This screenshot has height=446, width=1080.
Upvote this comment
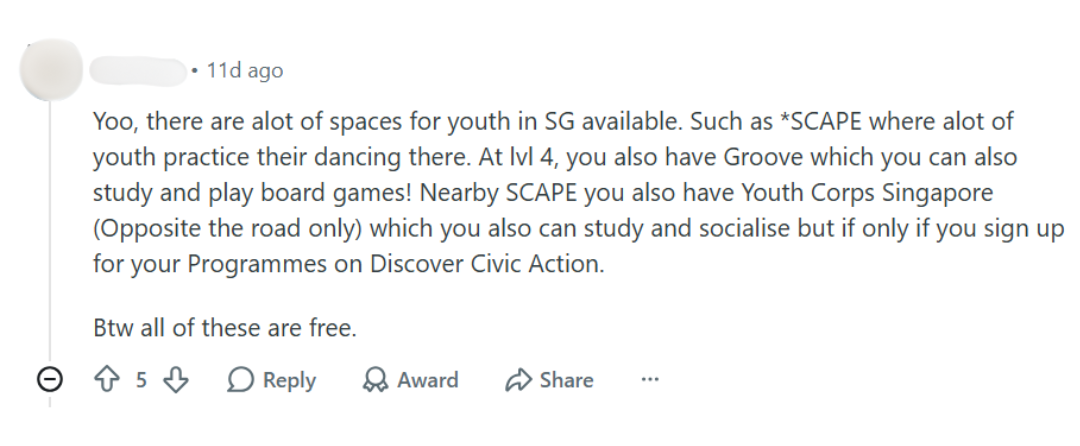(107, 380)
